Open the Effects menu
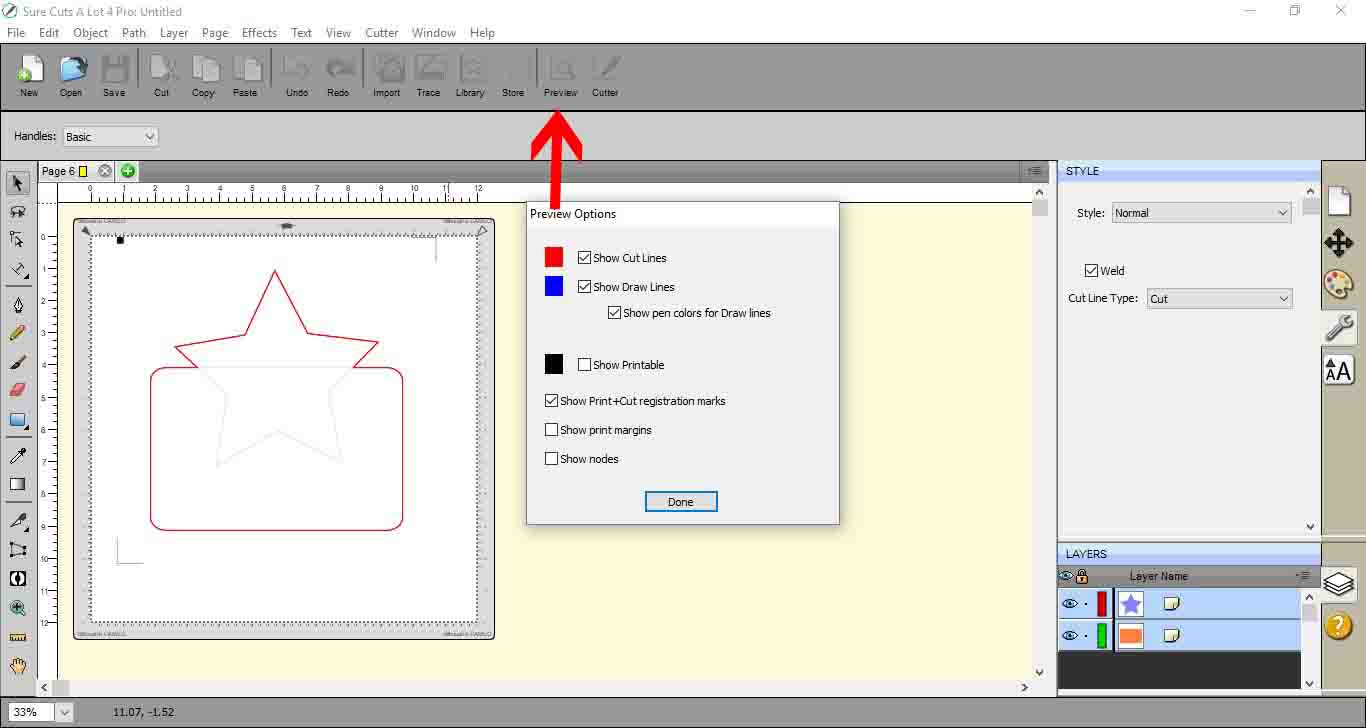This screenshot has width=1366, height=728. [x=259, y=32]
